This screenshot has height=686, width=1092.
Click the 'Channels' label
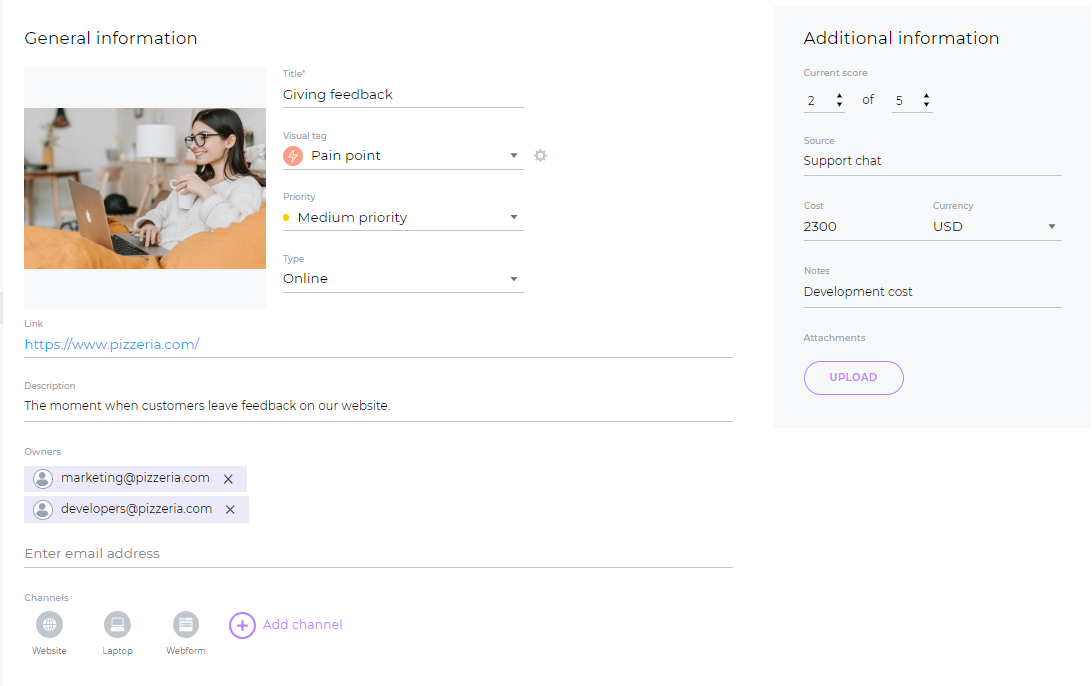[x=47, y=598]
